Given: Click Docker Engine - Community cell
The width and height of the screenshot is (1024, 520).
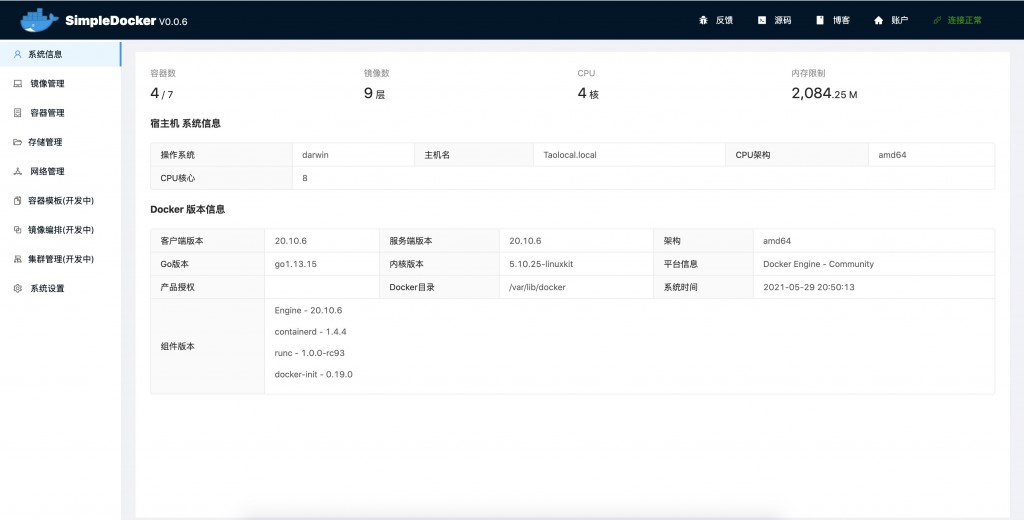Looking at the screenshot, I should click(x=874, y=264).
